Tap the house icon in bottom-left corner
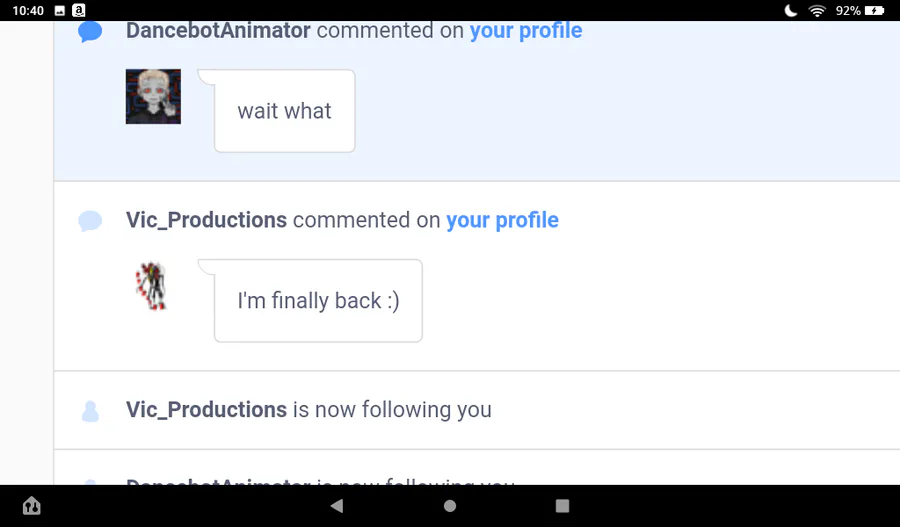 pos(31,506)
